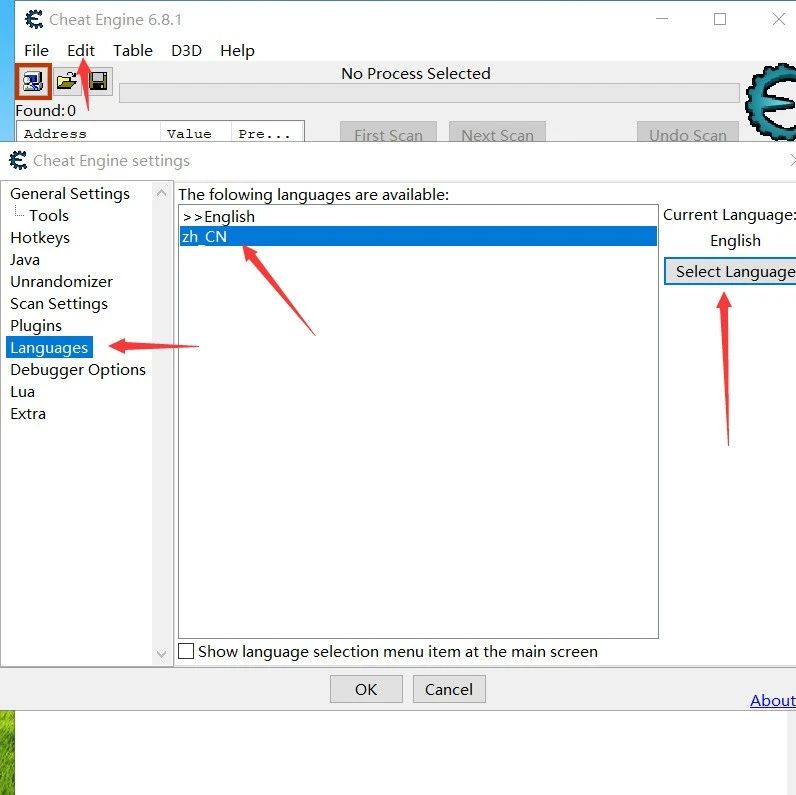The width and height of the screenshot is (796, 795).
Task: Click the save floppy disk icon
Action: [x=98, y=81]
